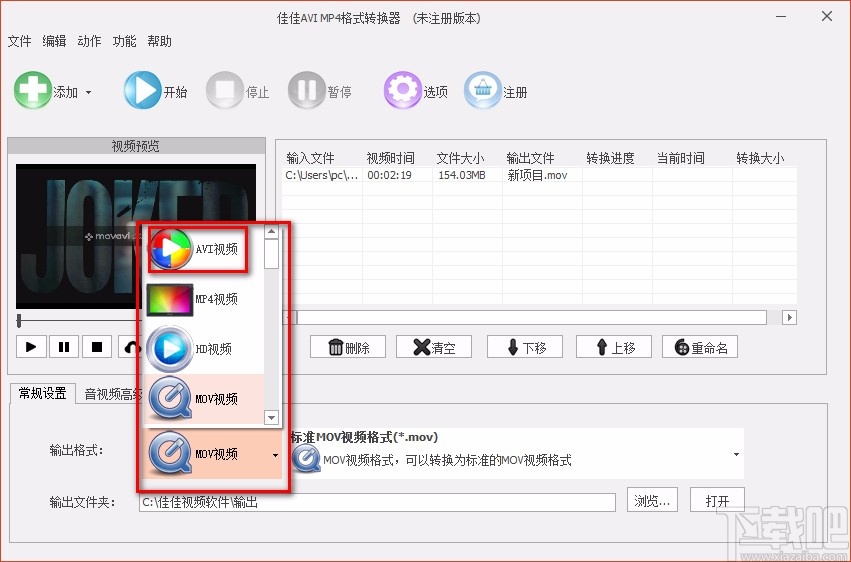The image size is (851, 562).
Task: Expand the standard MOV profile dropdown
Action: 736,455
